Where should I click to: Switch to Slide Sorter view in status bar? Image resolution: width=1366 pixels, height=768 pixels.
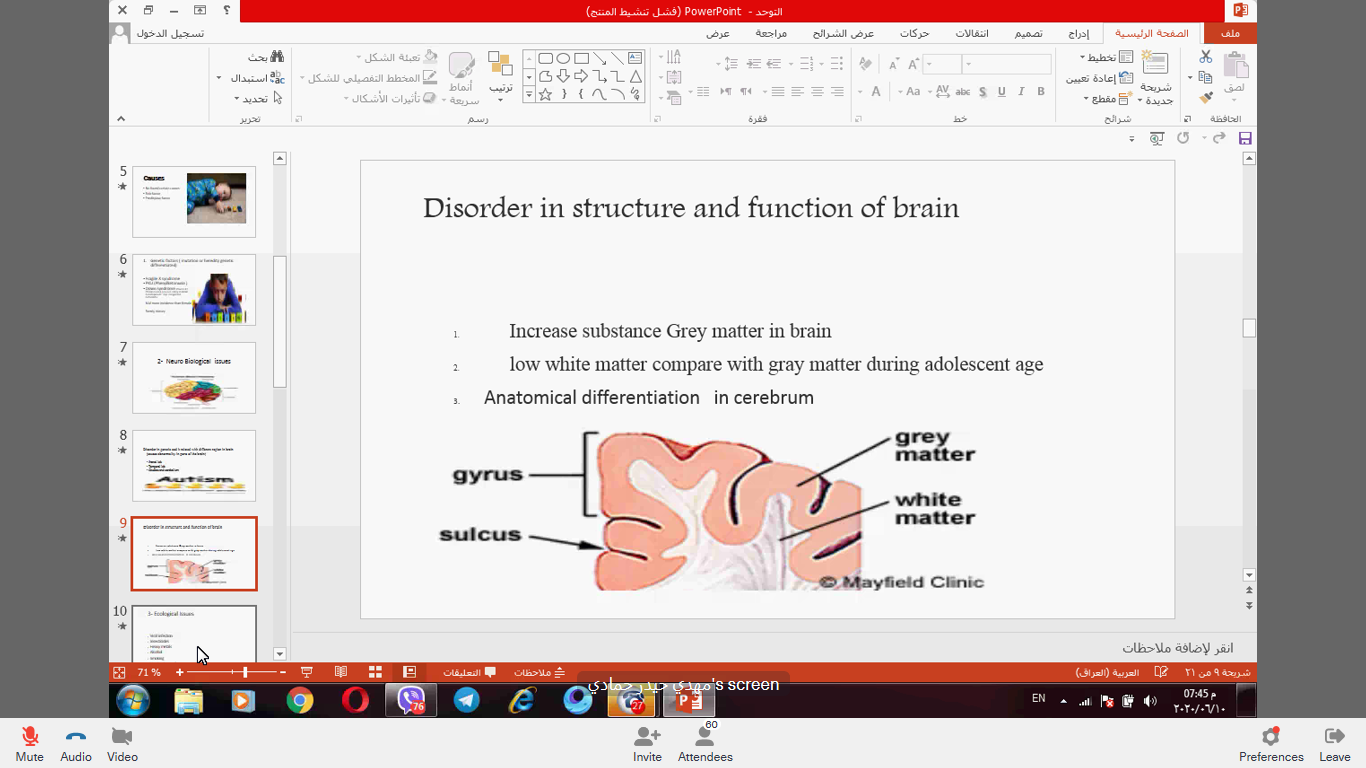pos(375,672)
